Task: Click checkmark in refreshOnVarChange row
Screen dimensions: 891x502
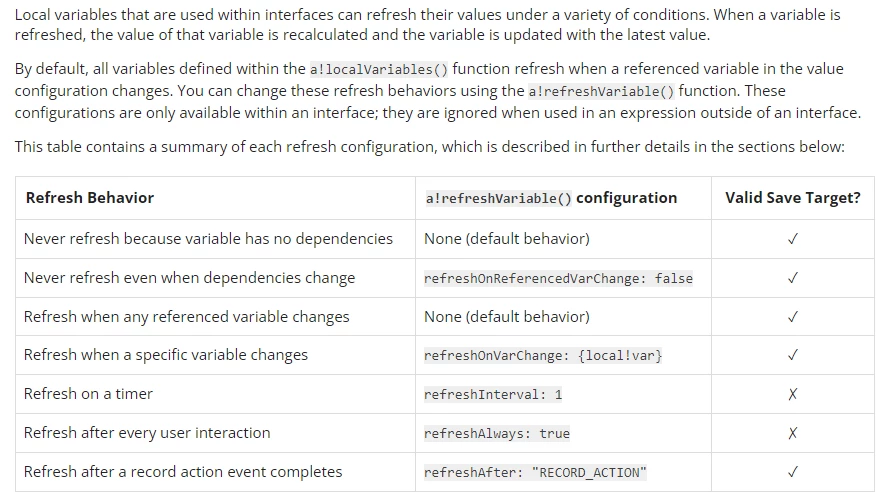Action: point(793,355)
